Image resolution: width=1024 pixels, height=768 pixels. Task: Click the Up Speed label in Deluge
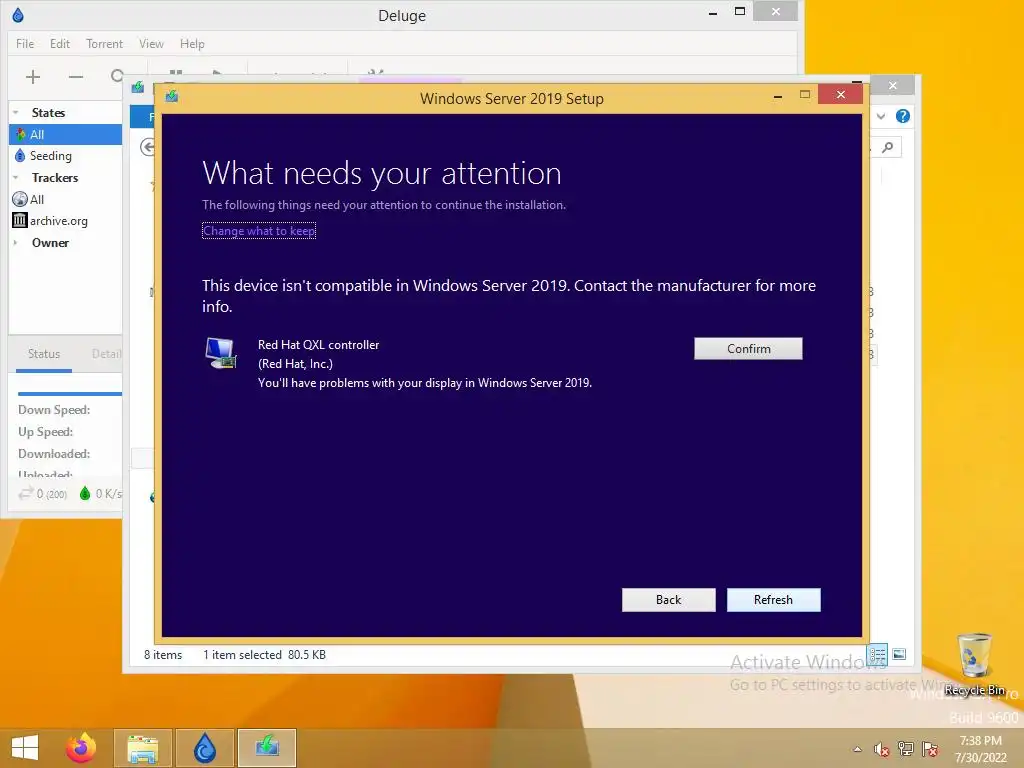(x=46, y=432)
